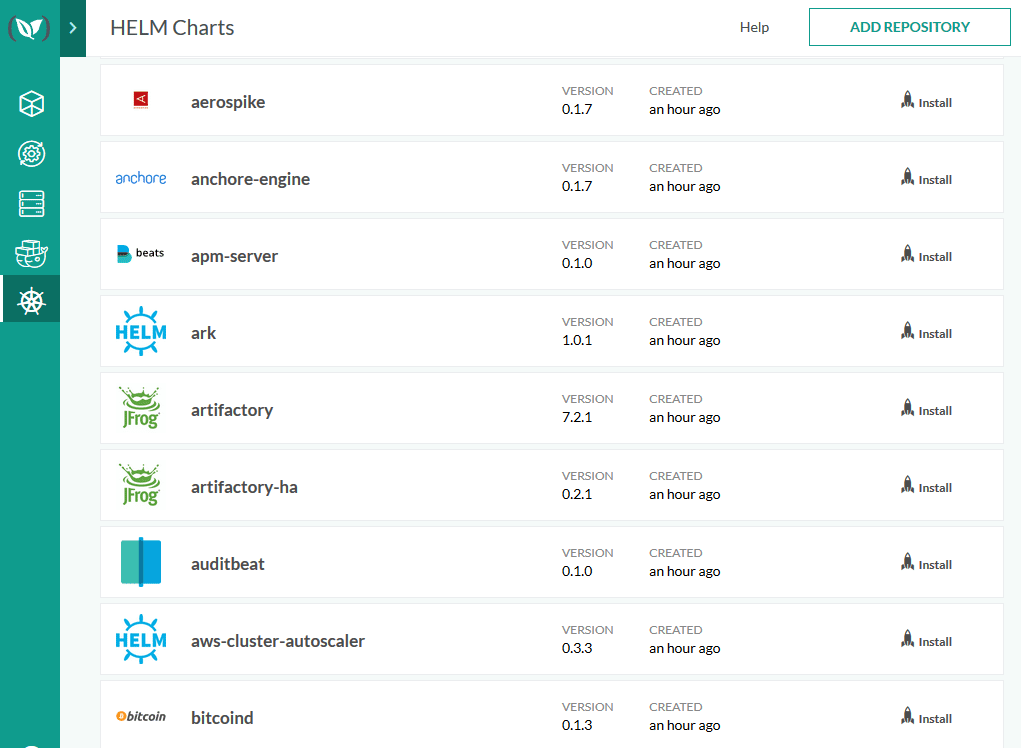Select the Helm wheel sidebar icon

click(x=32, y=299)
